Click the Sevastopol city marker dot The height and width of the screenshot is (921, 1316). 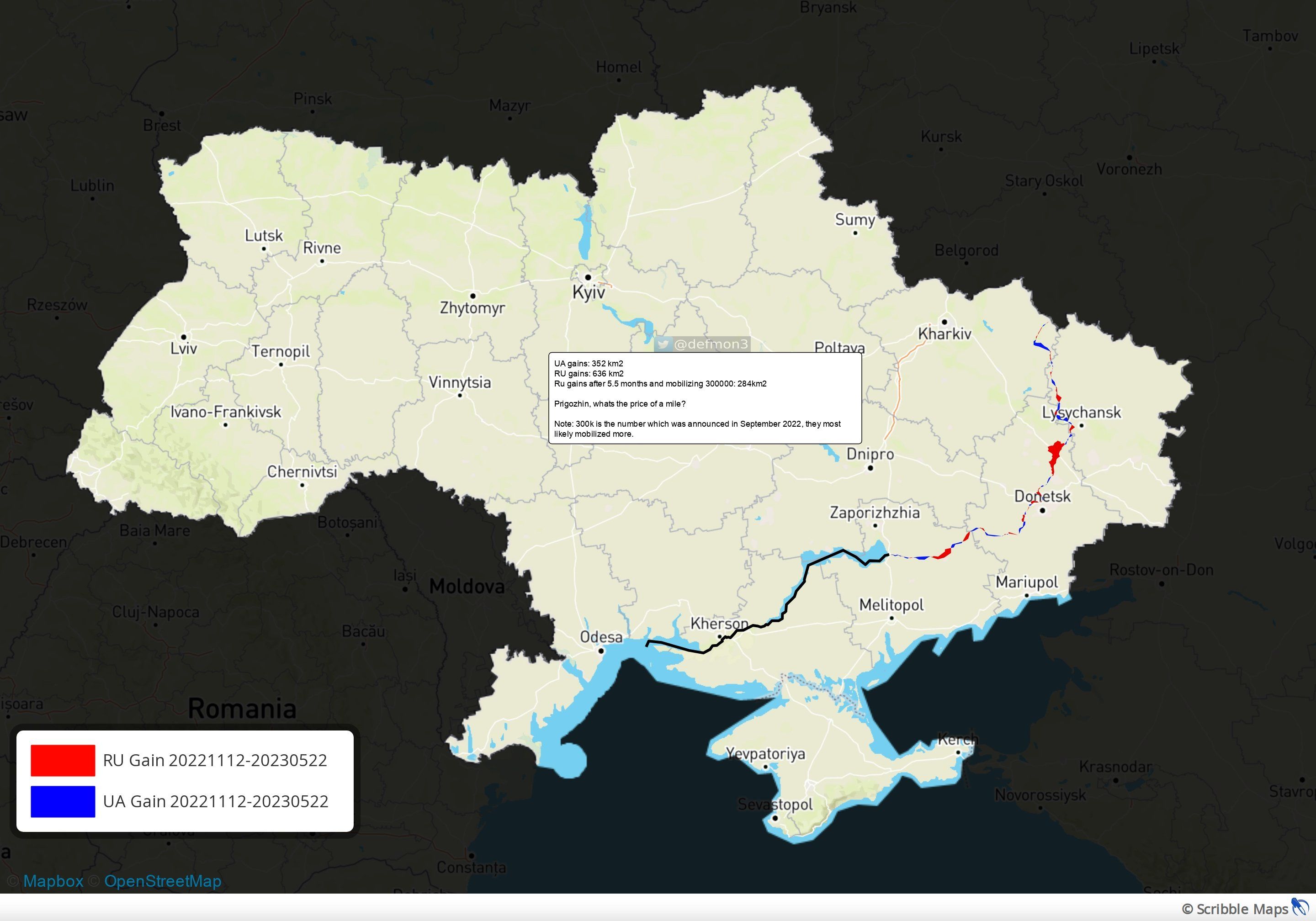775,818
